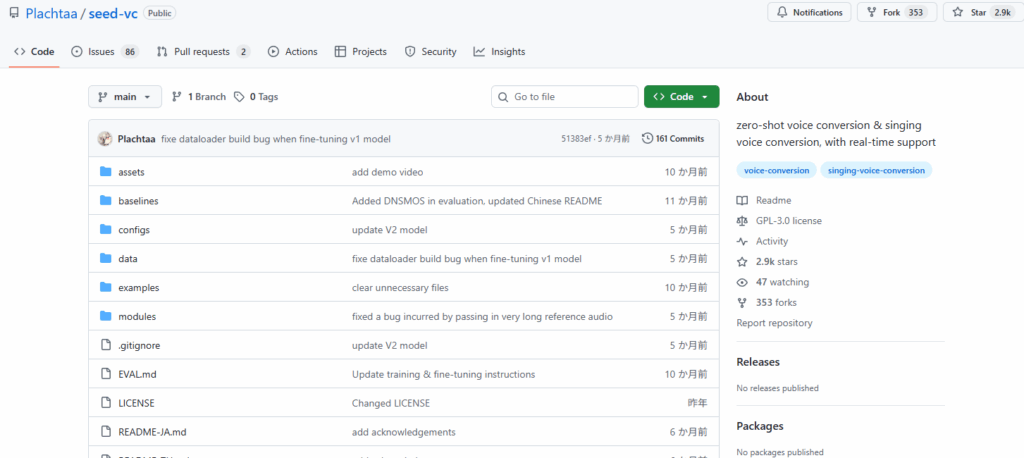The image size is (1024, 458).
Task: Open the assets folder
Action: click(x=131, y=172)
